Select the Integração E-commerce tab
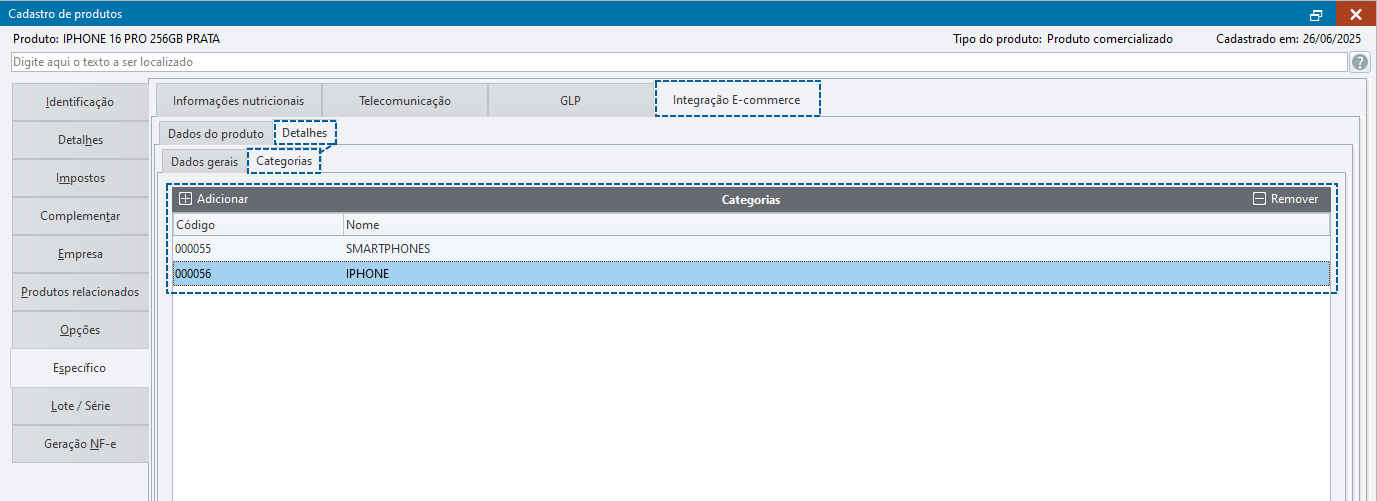The width and height of the screenshot is (1377, 501). [x=737, y=100]
